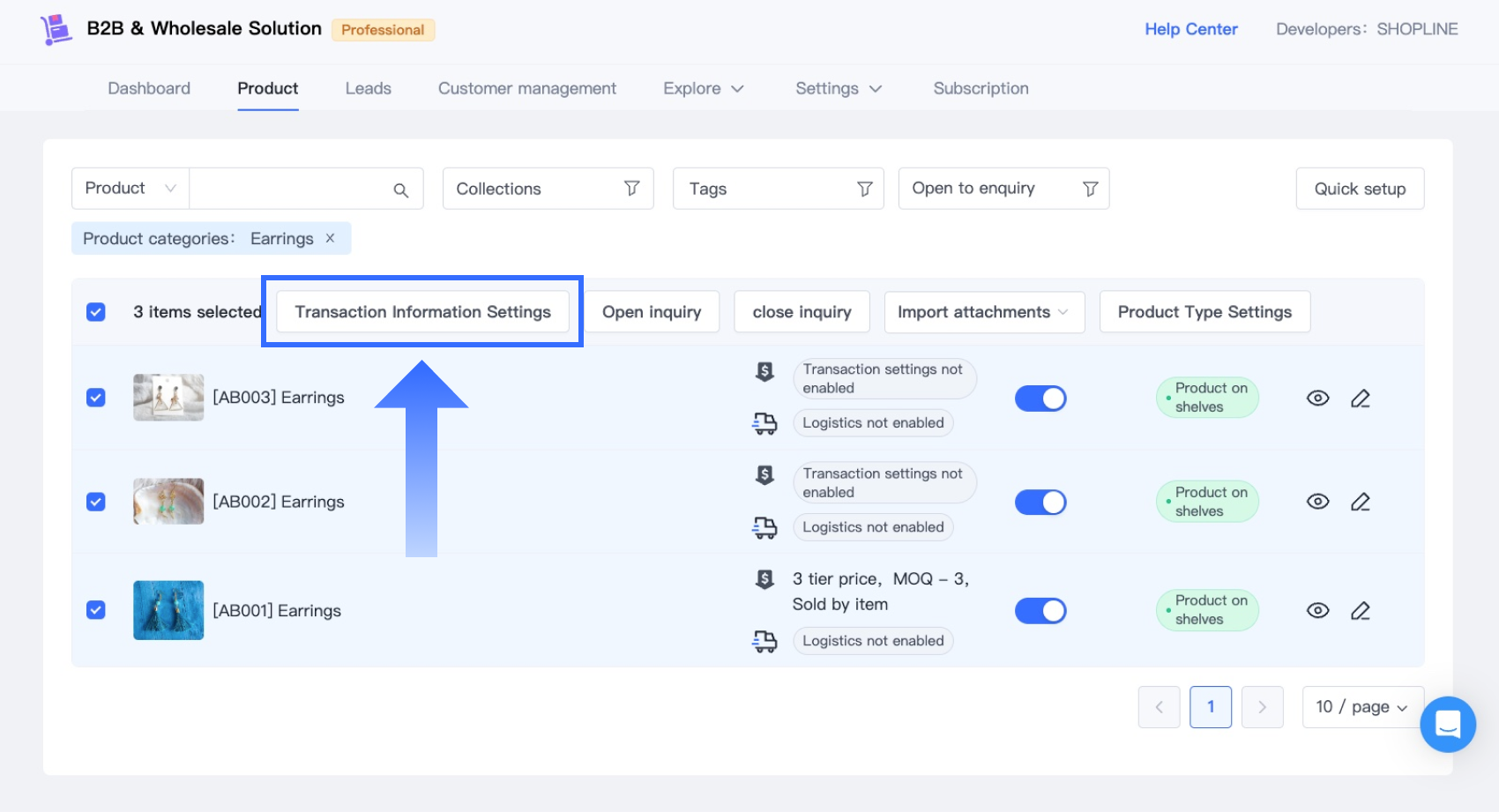Open the Product search type dropdown

coord(131,189)
